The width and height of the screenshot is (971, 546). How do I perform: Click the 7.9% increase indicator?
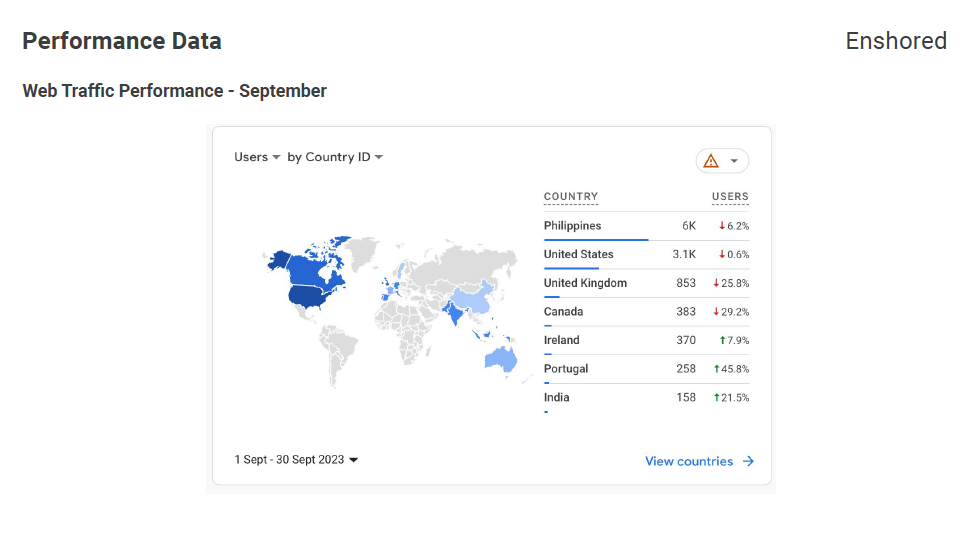(x=734, y=340)
